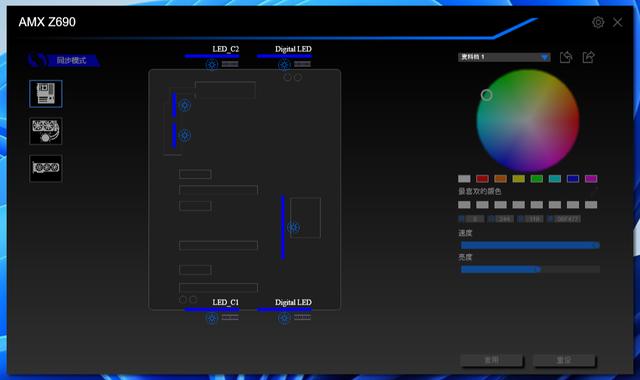
Task: Click the Apply button at bottom
Action: click(x=491, y=360)
